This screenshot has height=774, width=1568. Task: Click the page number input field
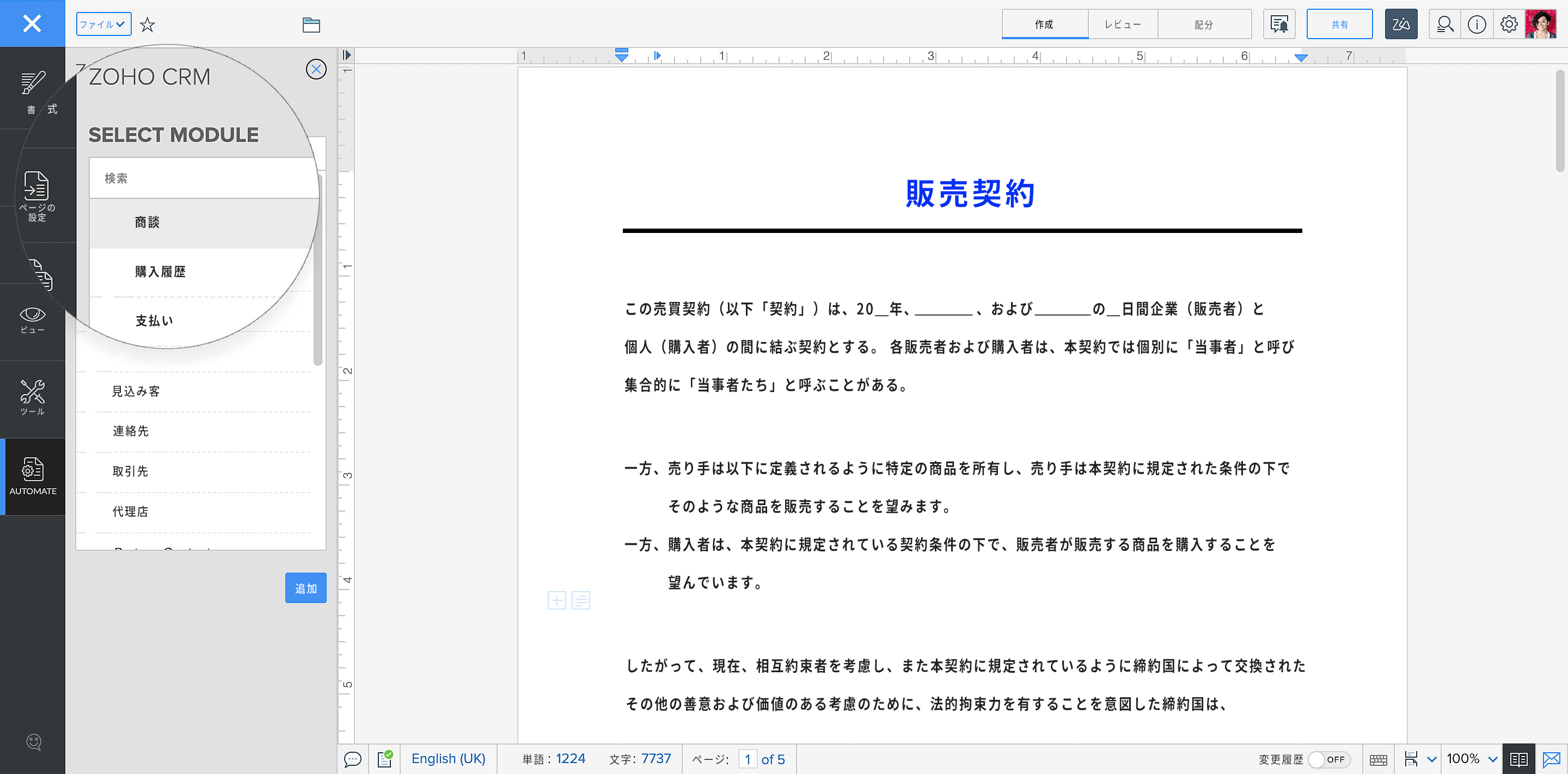pyautogui.click(x=748, y=759)
